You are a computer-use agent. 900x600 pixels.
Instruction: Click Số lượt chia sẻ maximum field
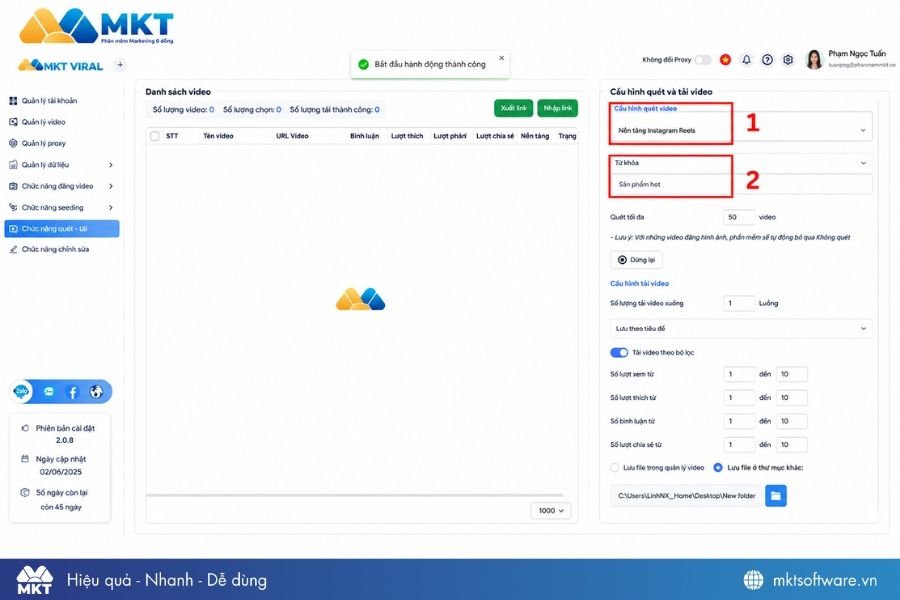pos(792,445)
